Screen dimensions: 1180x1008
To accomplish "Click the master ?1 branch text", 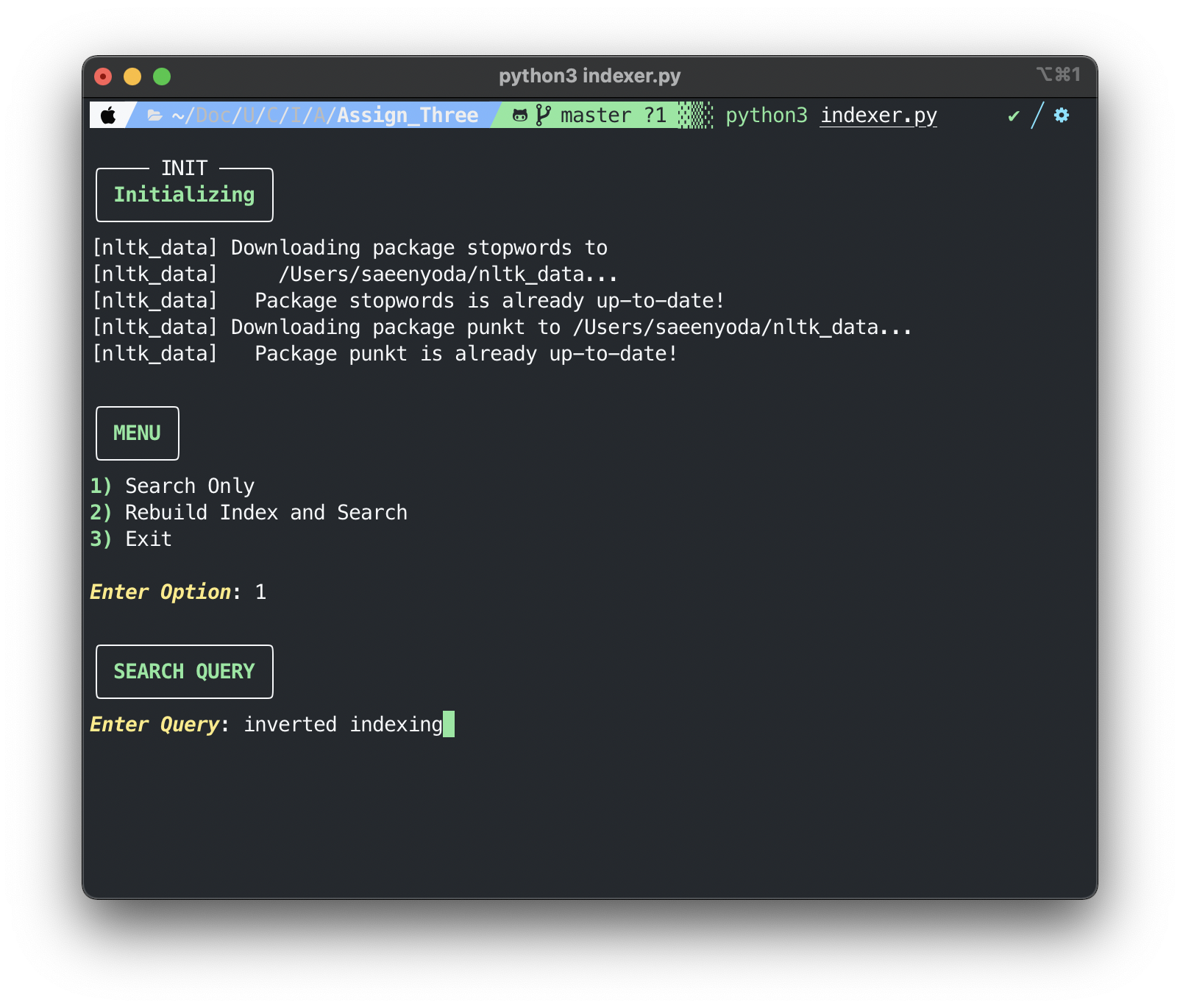I will click(614, 116).
